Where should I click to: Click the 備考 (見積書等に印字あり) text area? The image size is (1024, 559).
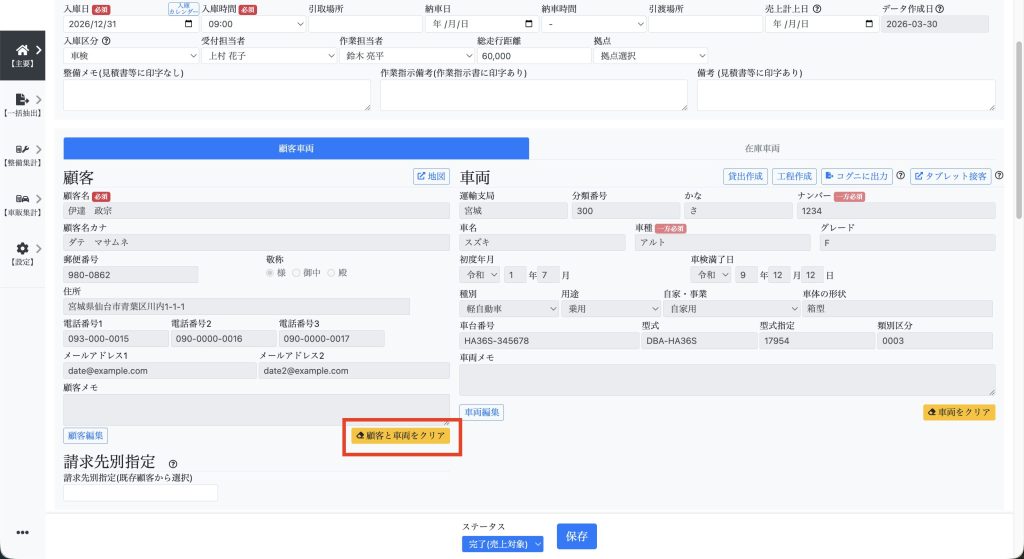(846, 95)
